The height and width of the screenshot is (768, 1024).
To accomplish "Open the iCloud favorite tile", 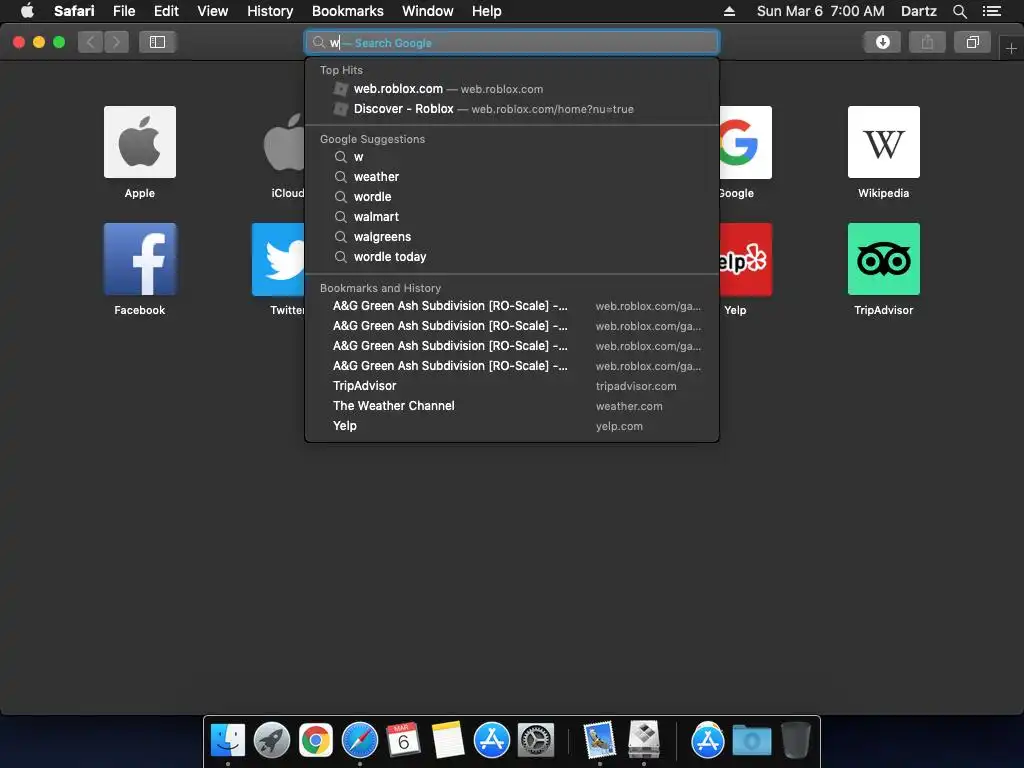I will click(x=284, y=142).
